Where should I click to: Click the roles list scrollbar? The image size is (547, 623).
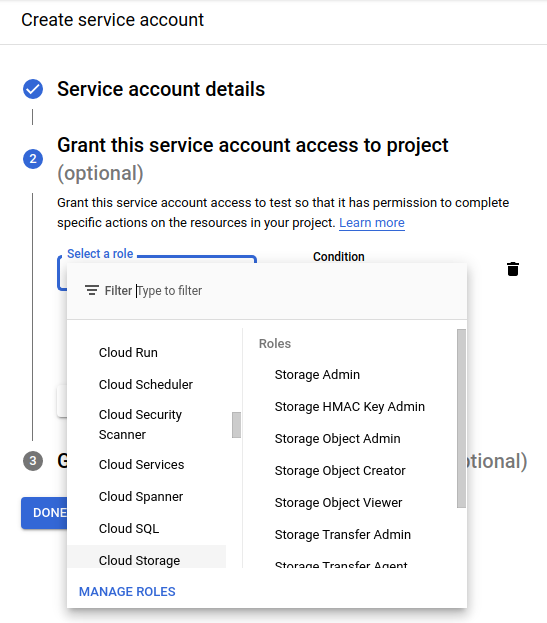[x=461, y=418]
